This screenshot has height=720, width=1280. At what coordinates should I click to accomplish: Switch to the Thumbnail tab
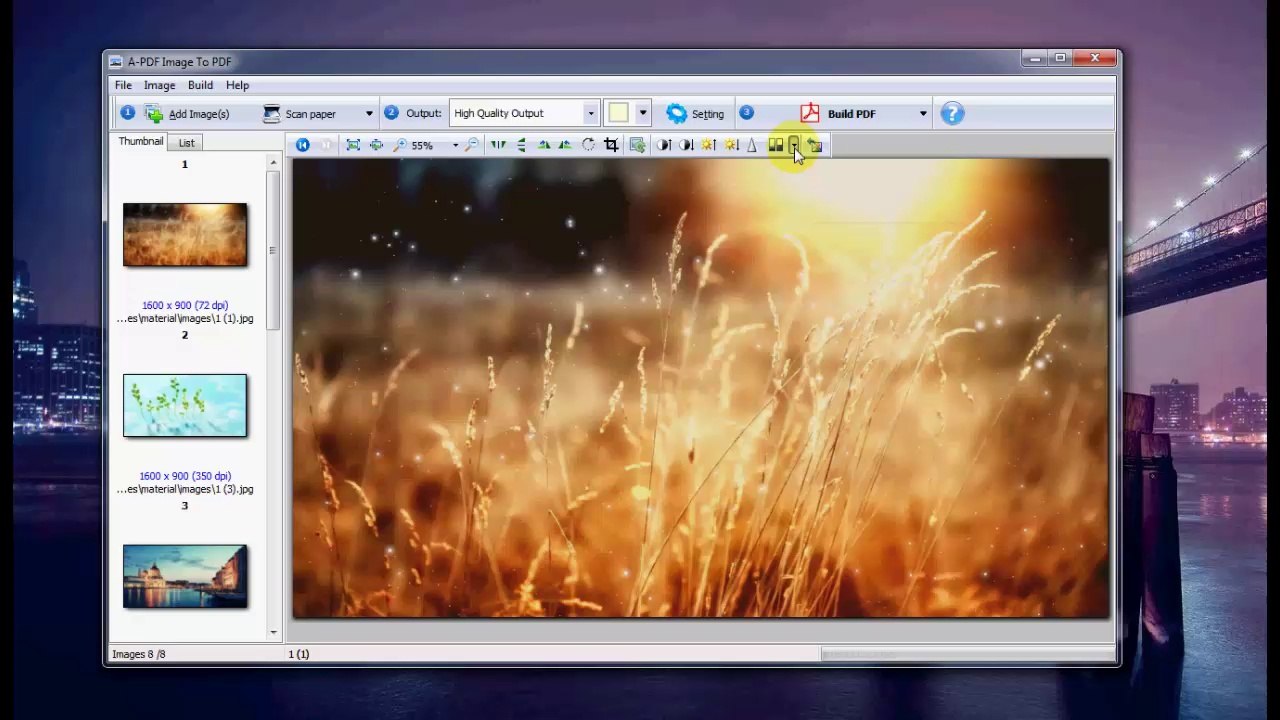[141, 142]
